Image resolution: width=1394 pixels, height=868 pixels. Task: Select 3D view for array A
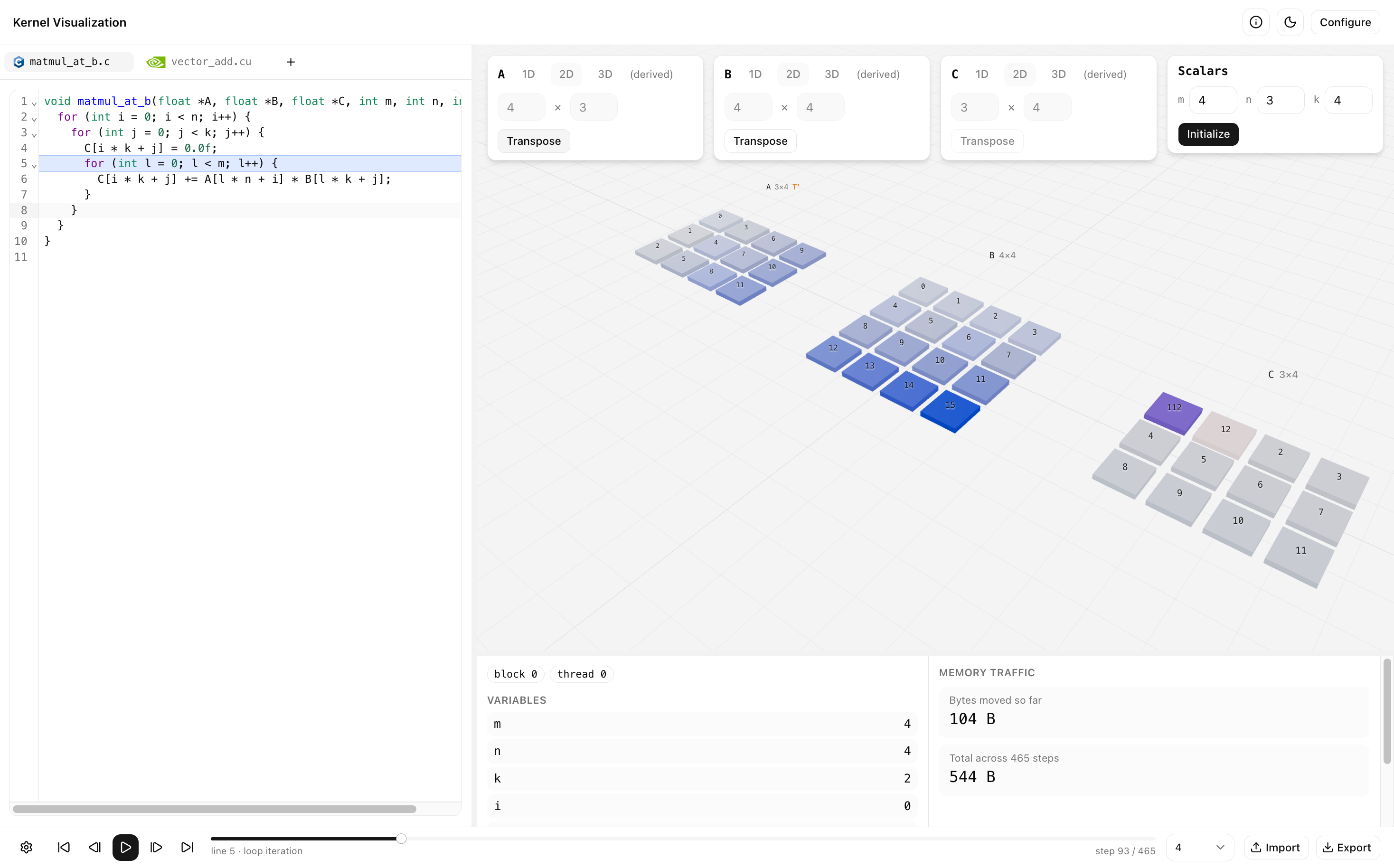click(605, 74)
